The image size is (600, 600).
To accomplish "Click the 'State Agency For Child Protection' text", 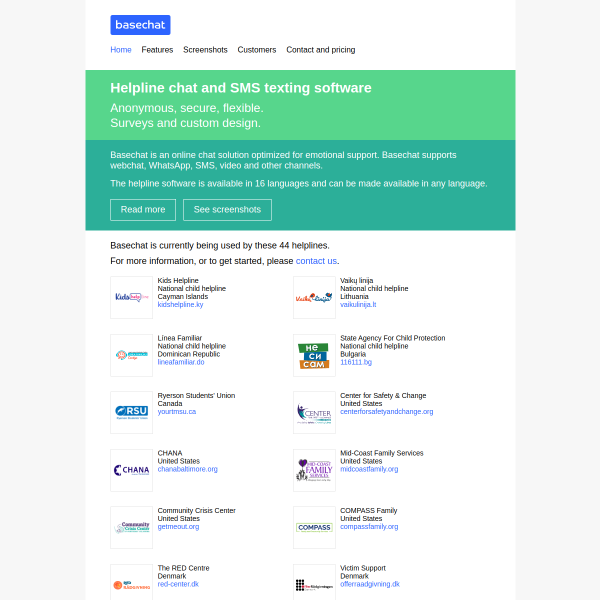I will coord(393,338).
